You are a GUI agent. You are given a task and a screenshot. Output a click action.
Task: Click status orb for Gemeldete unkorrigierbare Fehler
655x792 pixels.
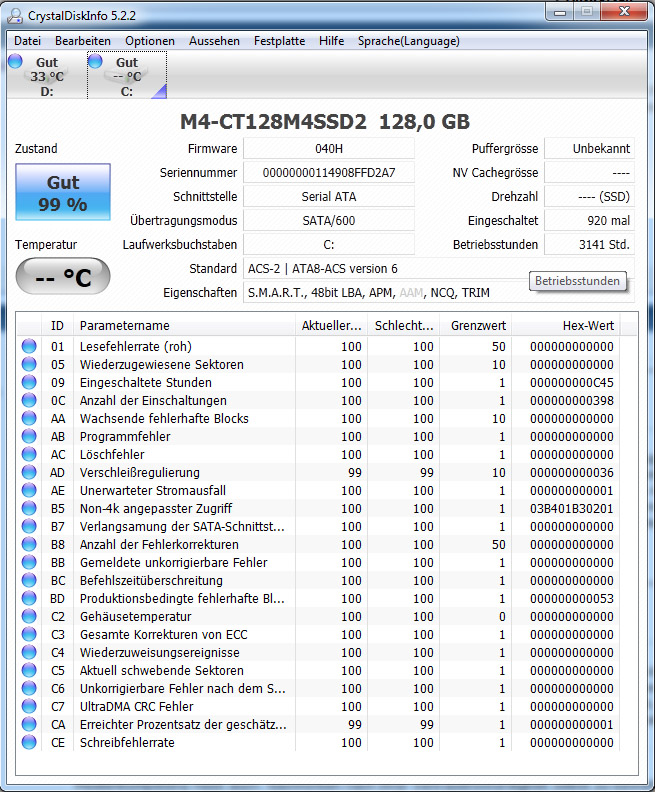point(29,562)
